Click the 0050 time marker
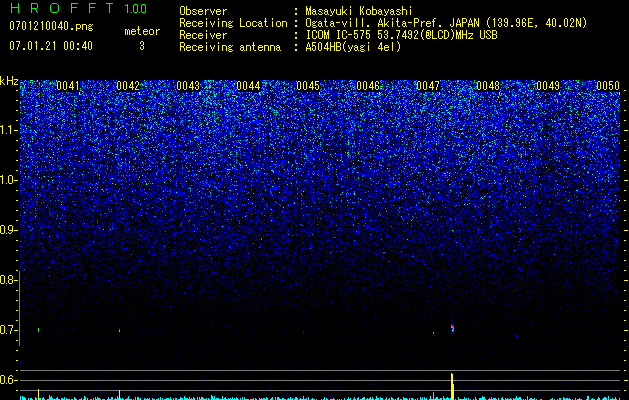The height and width of the screenshot is (400, 629). 608,86
